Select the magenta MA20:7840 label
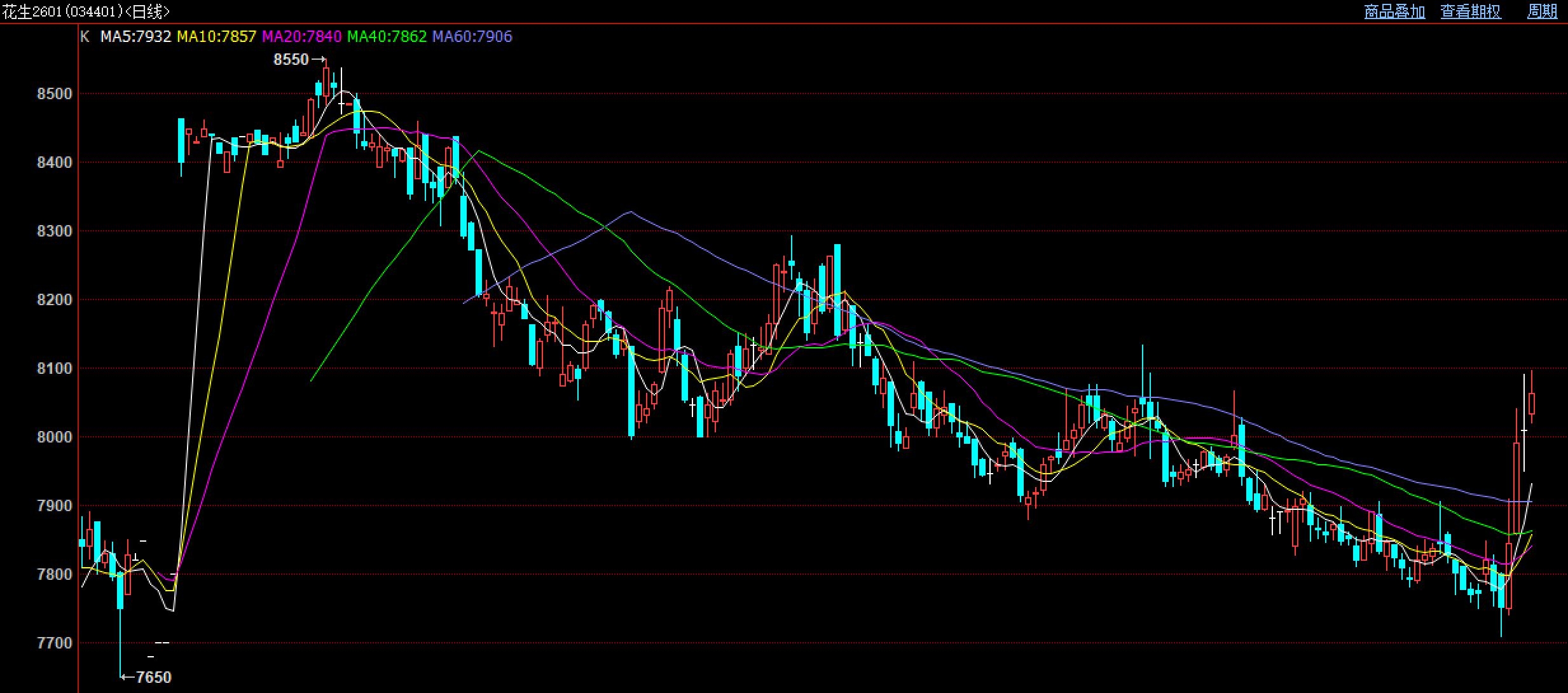1568x693 pixels. tap(301, 37)
